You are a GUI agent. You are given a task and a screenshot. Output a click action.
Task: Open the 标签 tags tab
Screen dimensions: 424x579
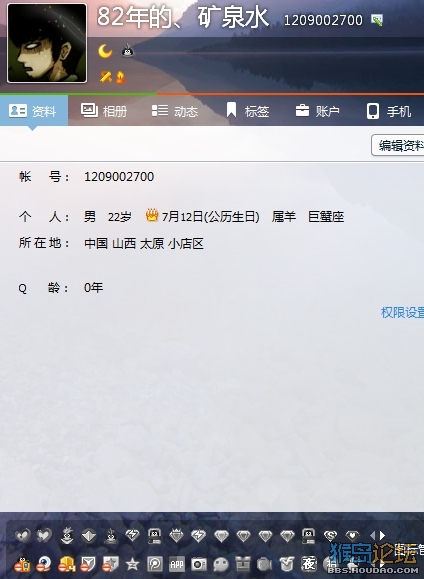[247, 111]
